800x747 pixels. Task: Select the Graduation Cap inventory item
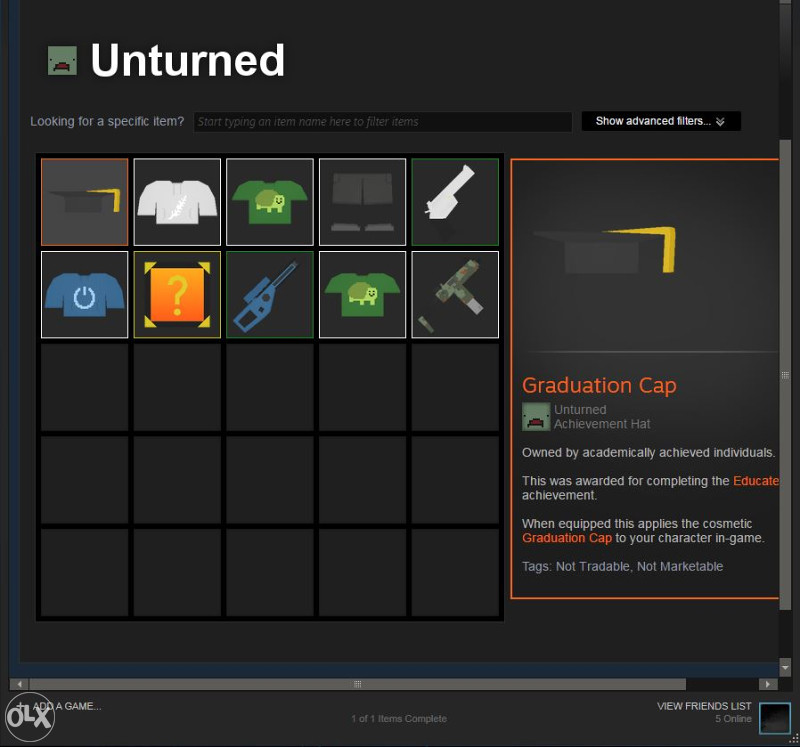pos(85,202)
